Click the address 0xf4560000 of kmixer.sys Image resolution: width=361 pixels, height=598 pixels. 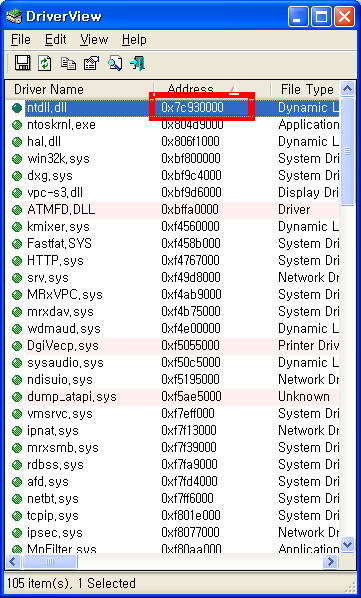tap(190, 227)
